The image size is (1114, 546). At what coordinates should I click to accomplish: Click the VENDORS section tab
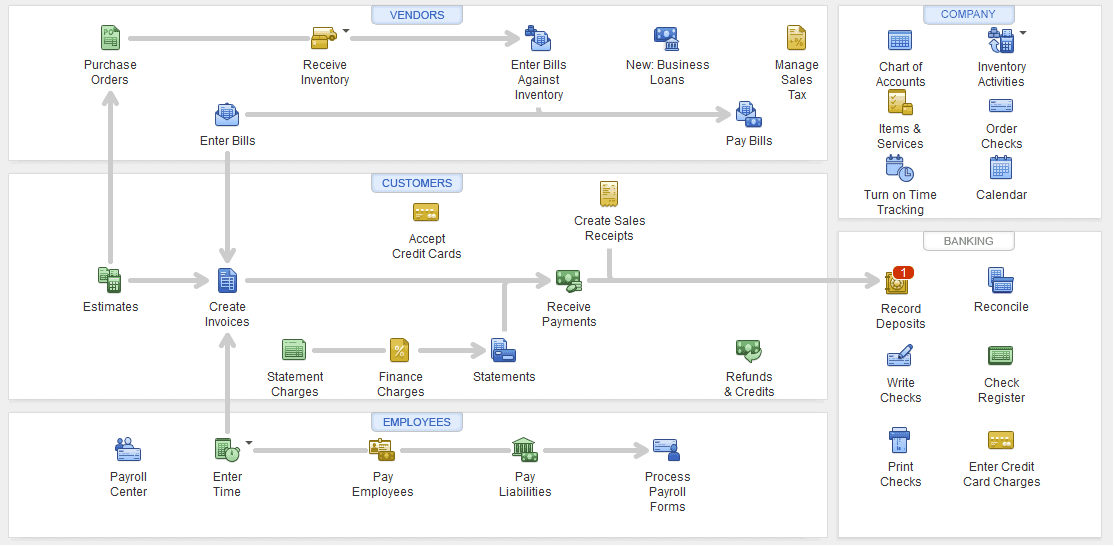point(417,15)
